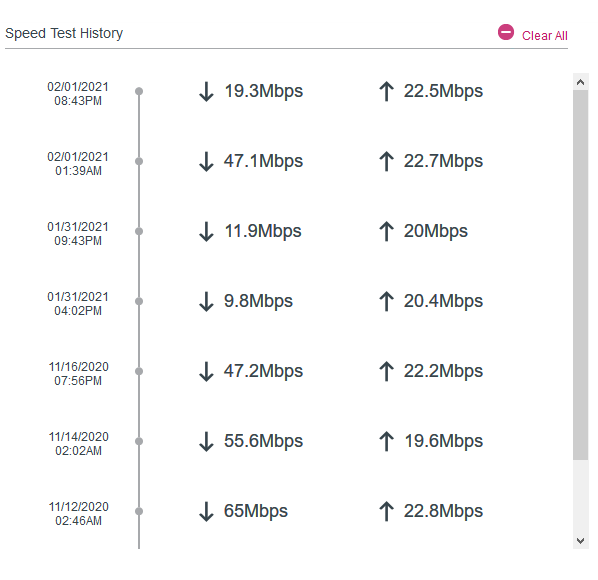Screen dimensions: 598x580
Task: Click the download arrow beside 9.8Mbps
Action: click(206, 302)
